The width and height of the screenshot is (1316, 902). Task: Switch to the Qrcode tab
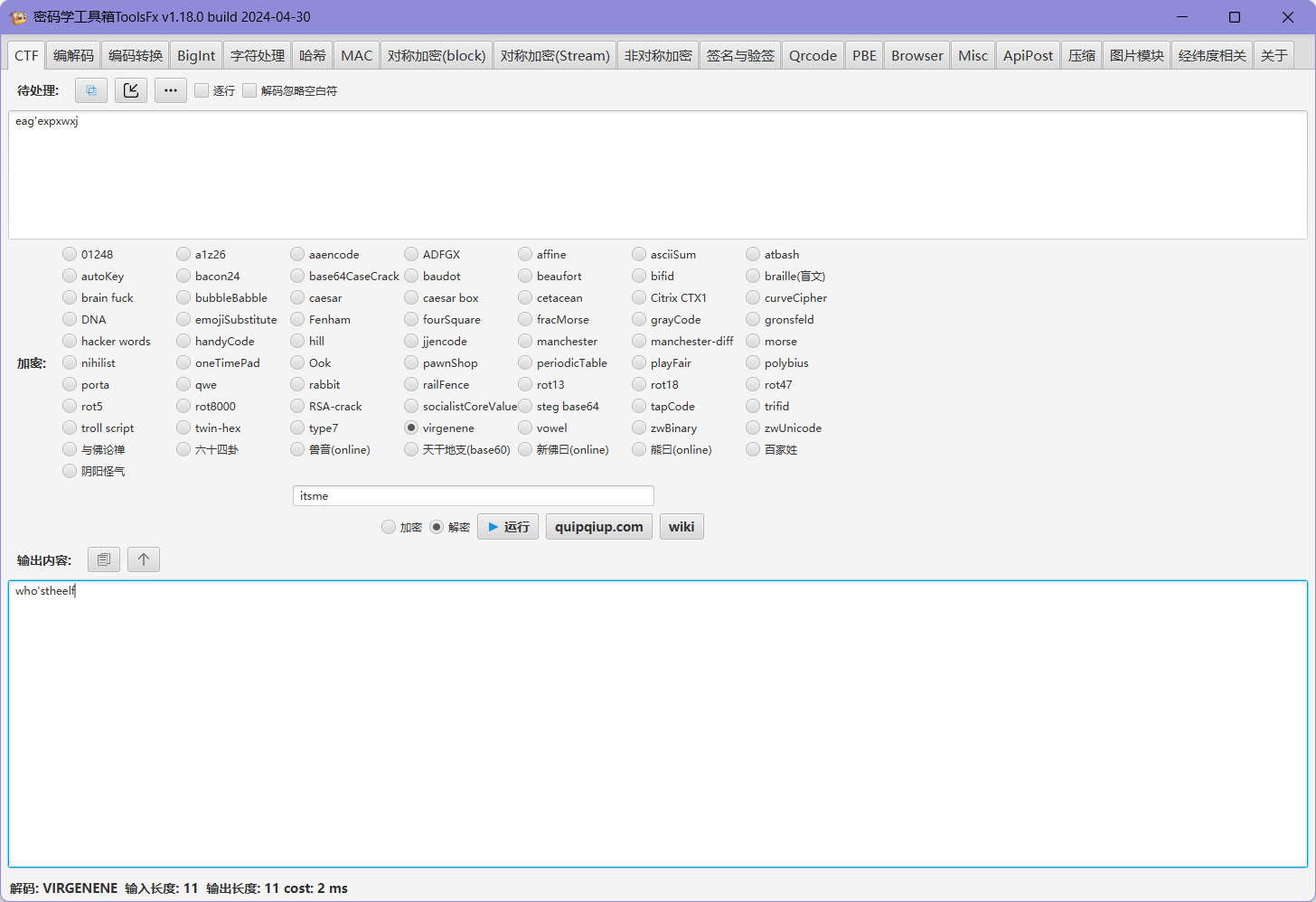[x=813, y=55]
